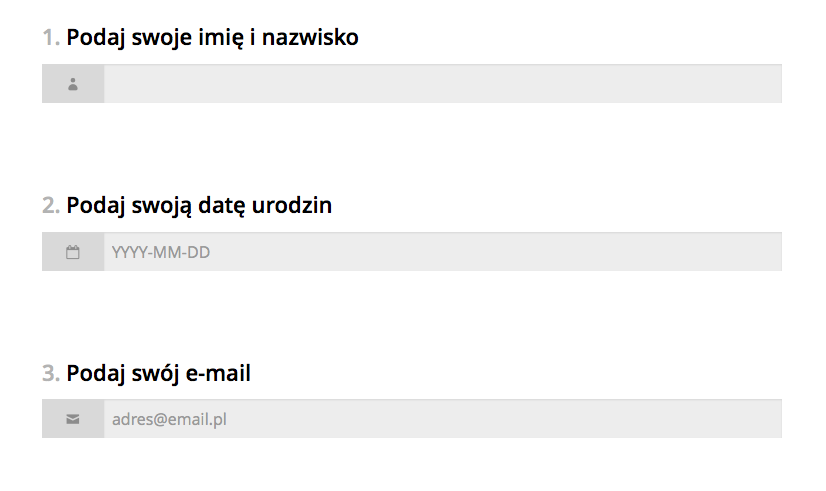Click the far right end of date field
This screenshot has height=491, width=826.
pos(772,252)
